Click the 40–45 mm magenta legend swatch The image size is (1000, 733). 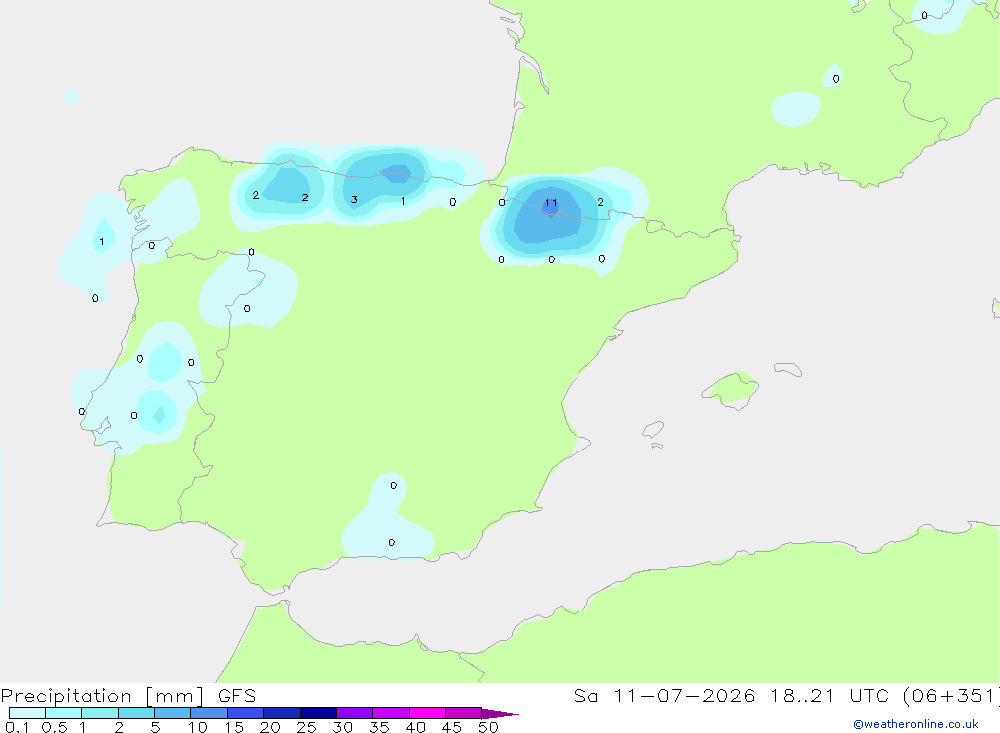coord(427,713)
